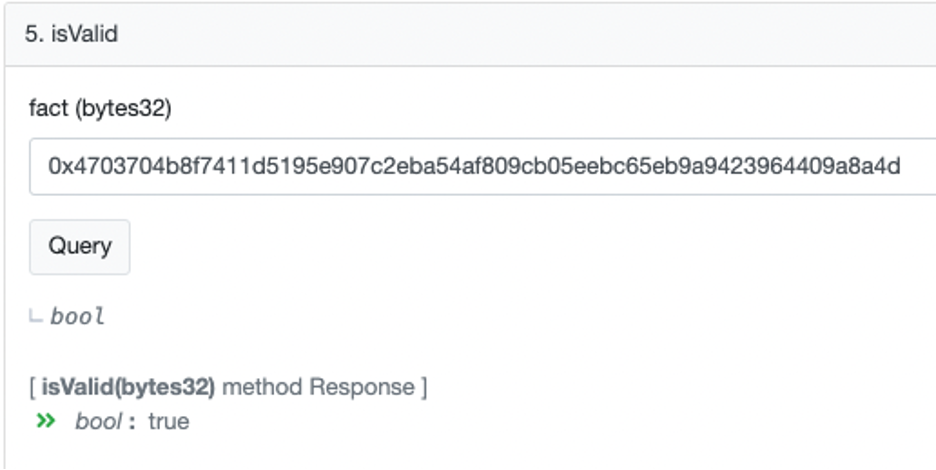Click the "fact (bytes32)" parameter label
The image size is (936, 470).
pos(100,109)
